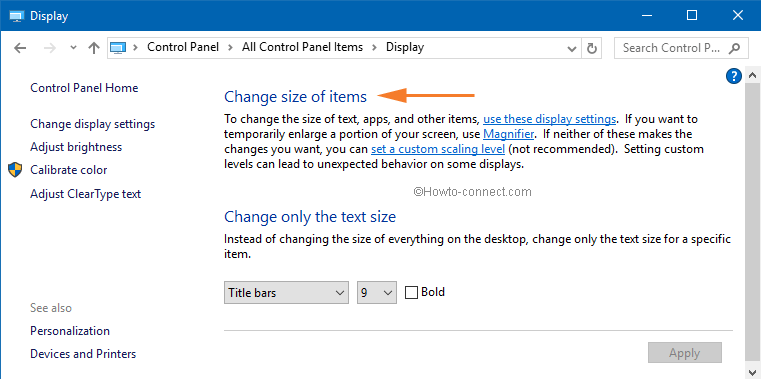This screenshot has width=761, height=379.
Task: Click the shield icon beside Calibrate color
Action: pyautogui.click(x=15, y=170)
